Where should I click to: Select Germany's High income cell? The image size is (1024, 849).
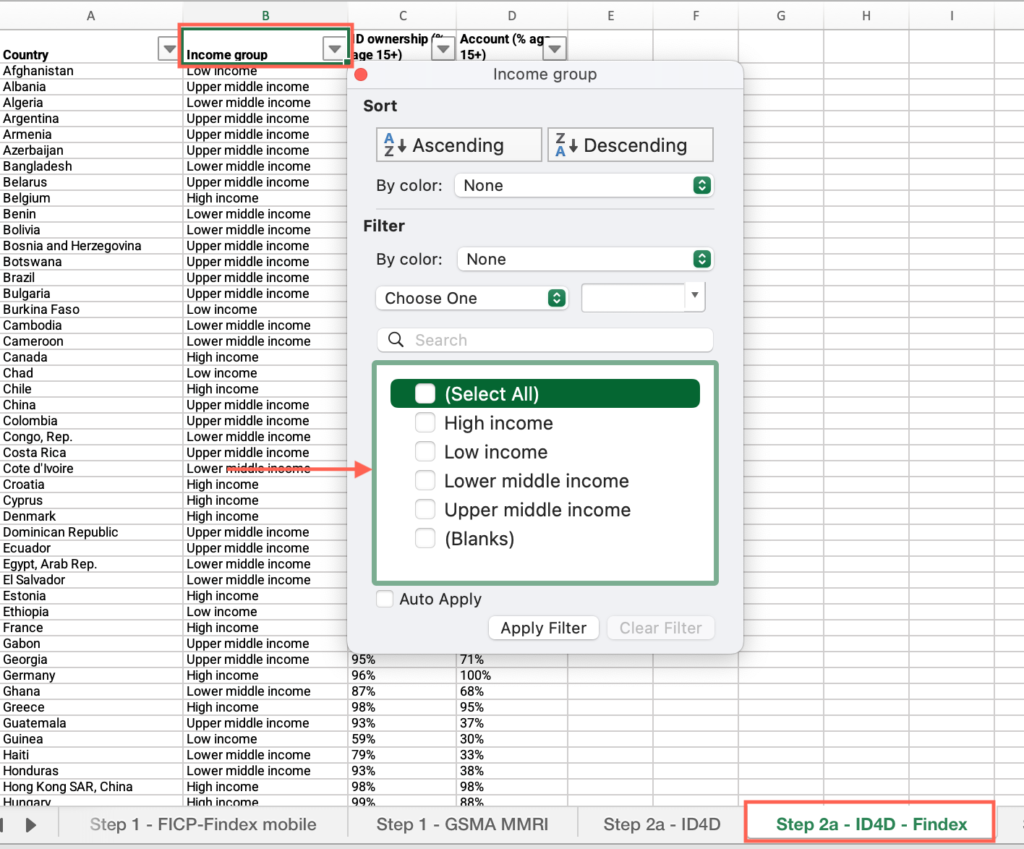(x=265, y=675)
